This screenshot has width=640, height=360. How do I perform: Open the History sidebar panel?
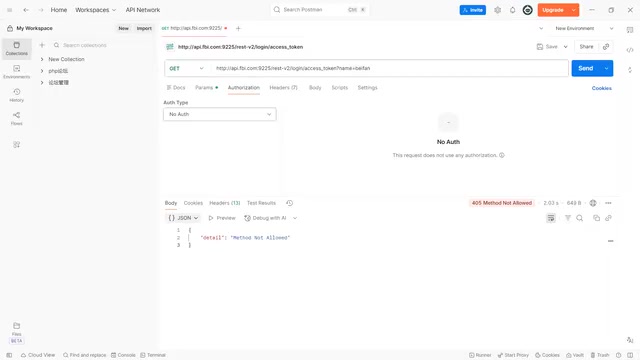pos(16,95)
